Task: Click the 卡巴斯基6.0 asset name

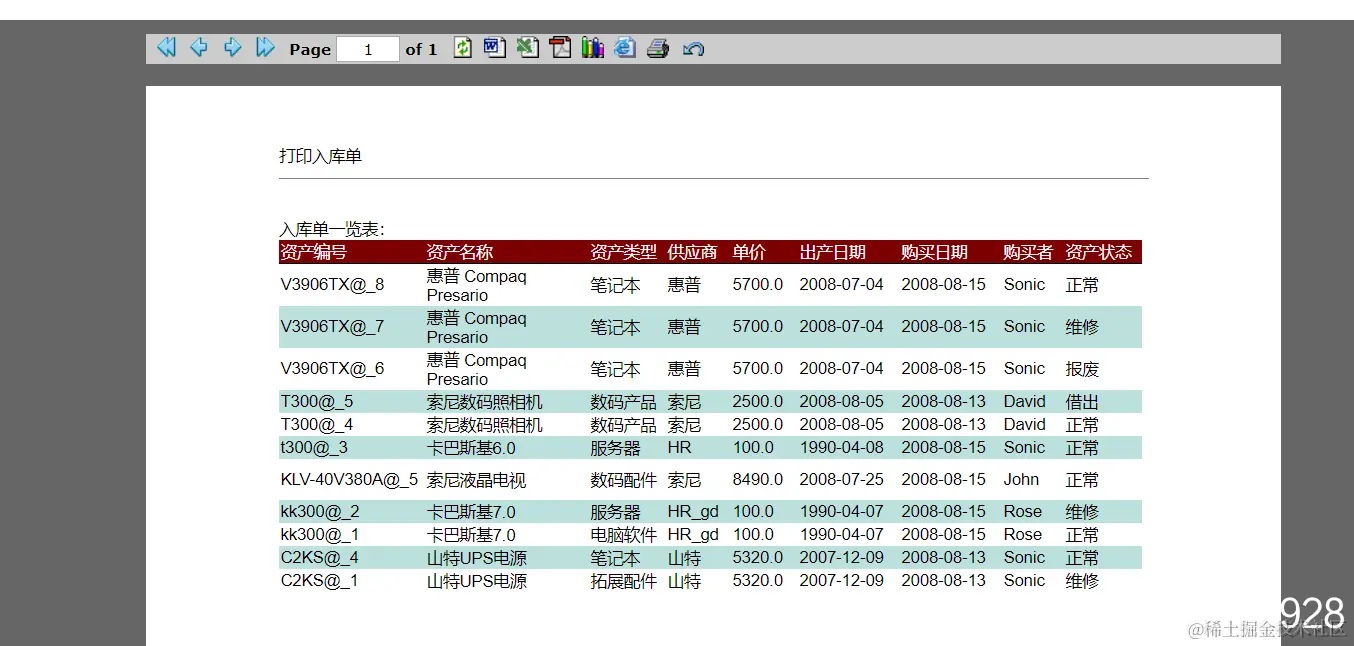Action: pyautogui.click(x=471, y=448)
